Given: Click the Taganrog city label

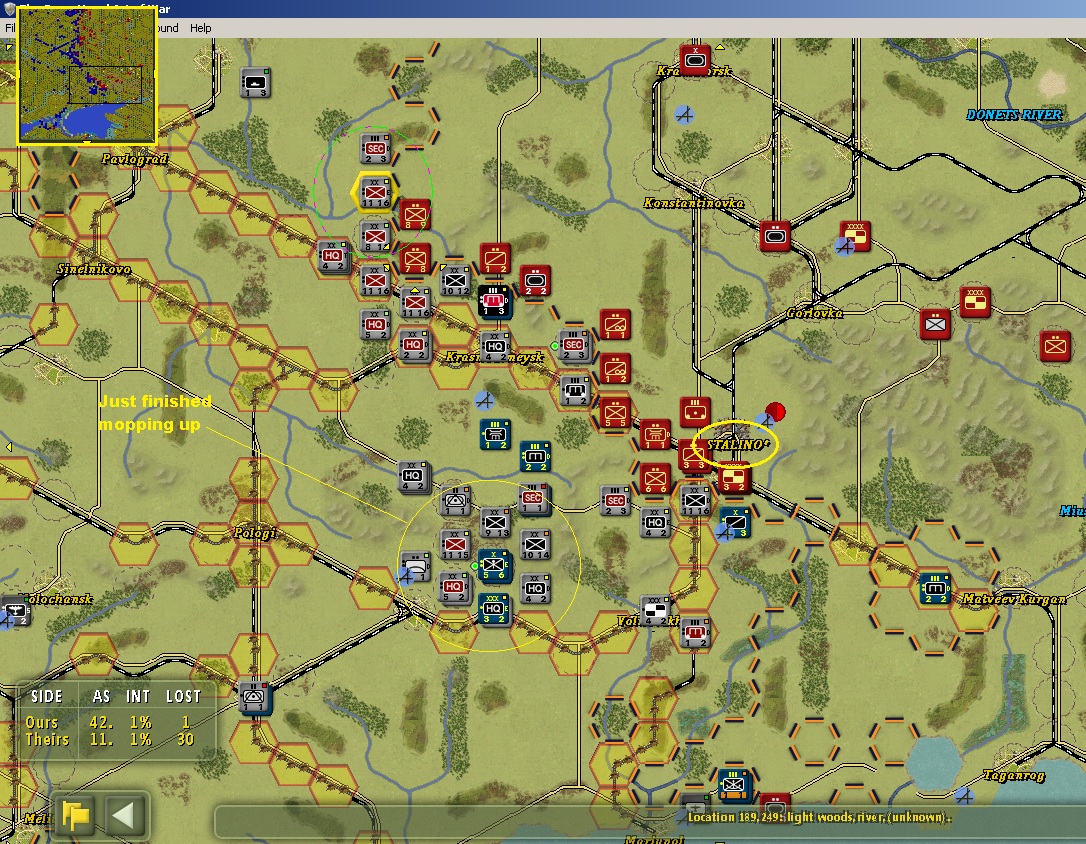Looking at the screenshot, I should click(x=1013, y=775).
